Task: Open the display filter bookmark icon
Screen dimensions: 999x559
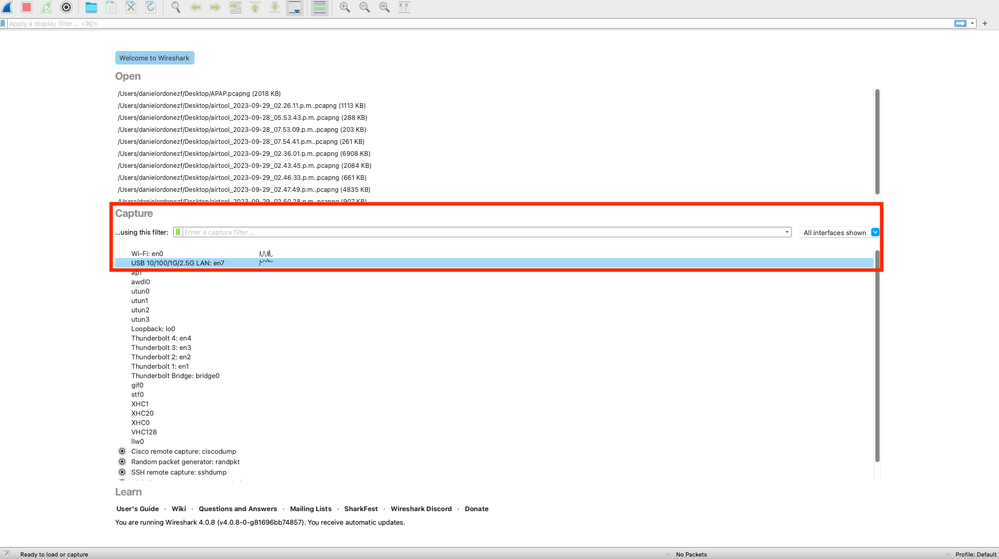Action: click(3, 24)
